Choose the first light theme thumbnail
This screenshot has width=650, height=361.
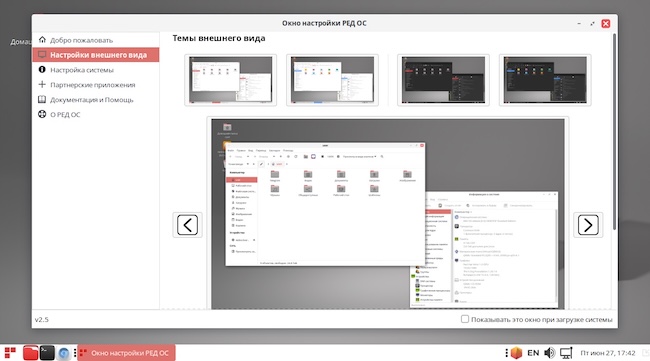230,80
